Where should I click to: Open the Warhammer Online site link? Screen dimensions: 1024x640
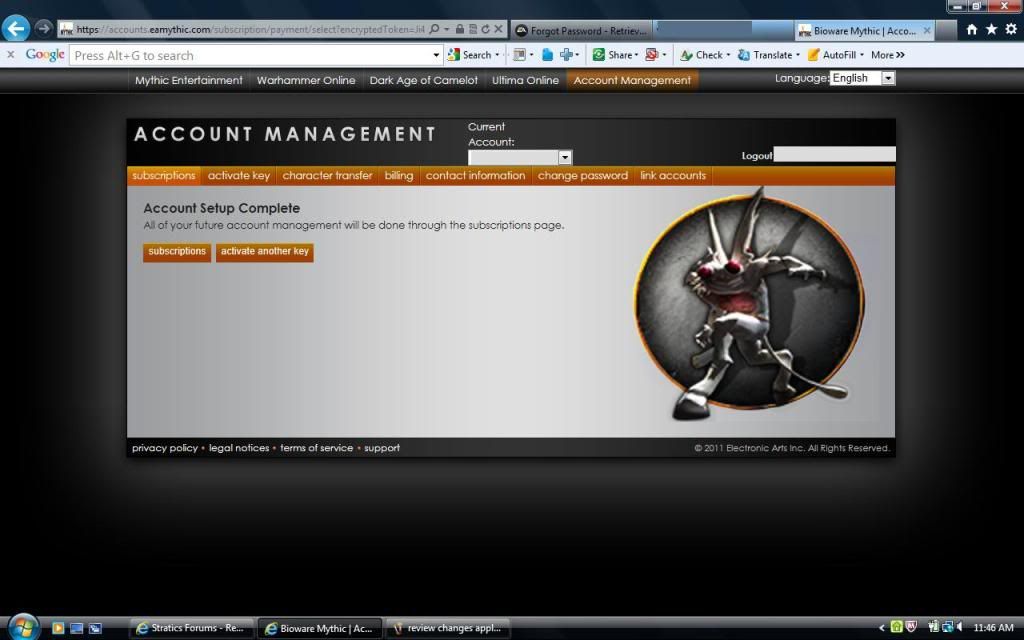coord(306,80)
